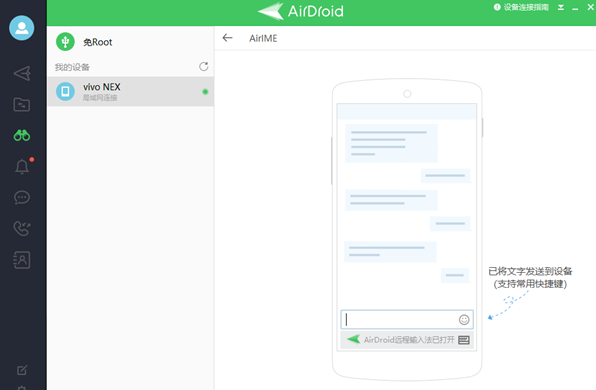The image size is (596, 390).
Task: Click the 我的设备 section label
Action: click(72, 67)
